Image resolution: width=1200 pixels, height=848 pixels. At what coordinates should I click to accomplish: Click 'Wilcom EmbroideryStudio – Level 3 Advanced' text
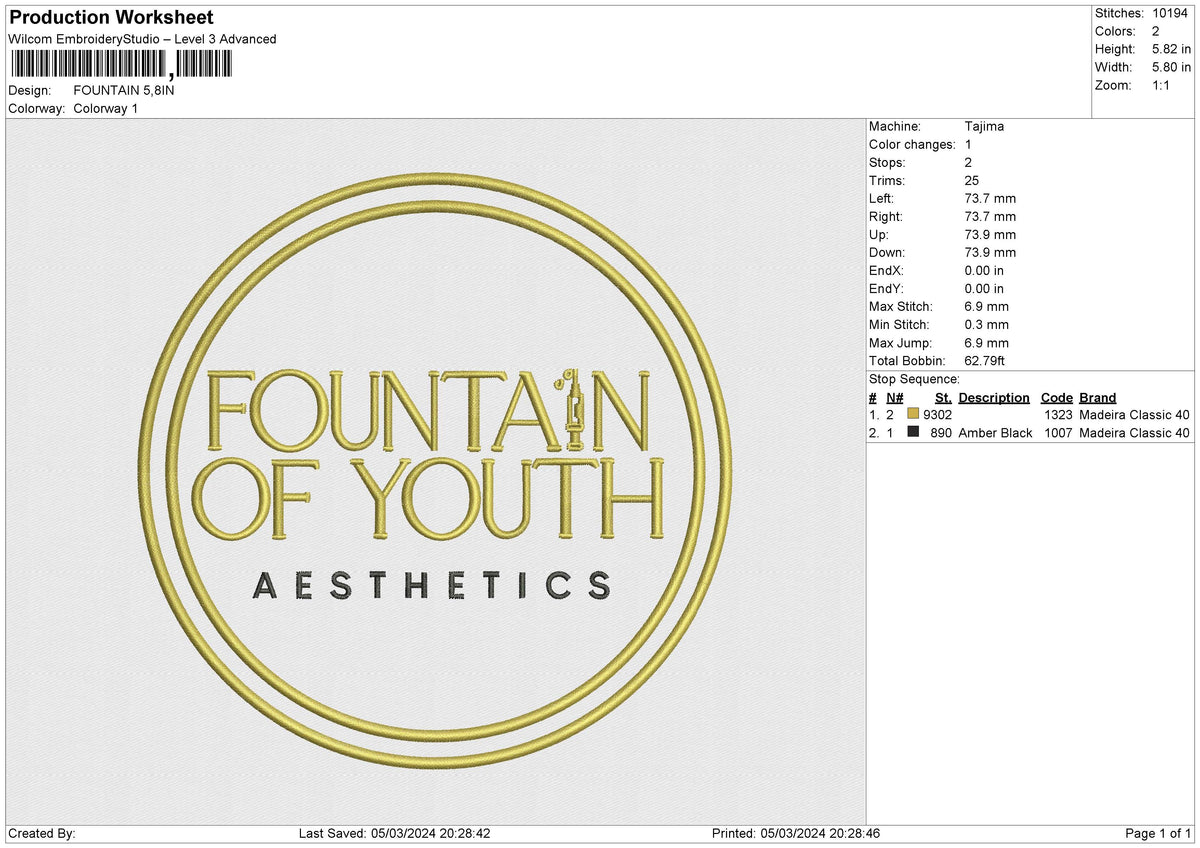[142, 39]
